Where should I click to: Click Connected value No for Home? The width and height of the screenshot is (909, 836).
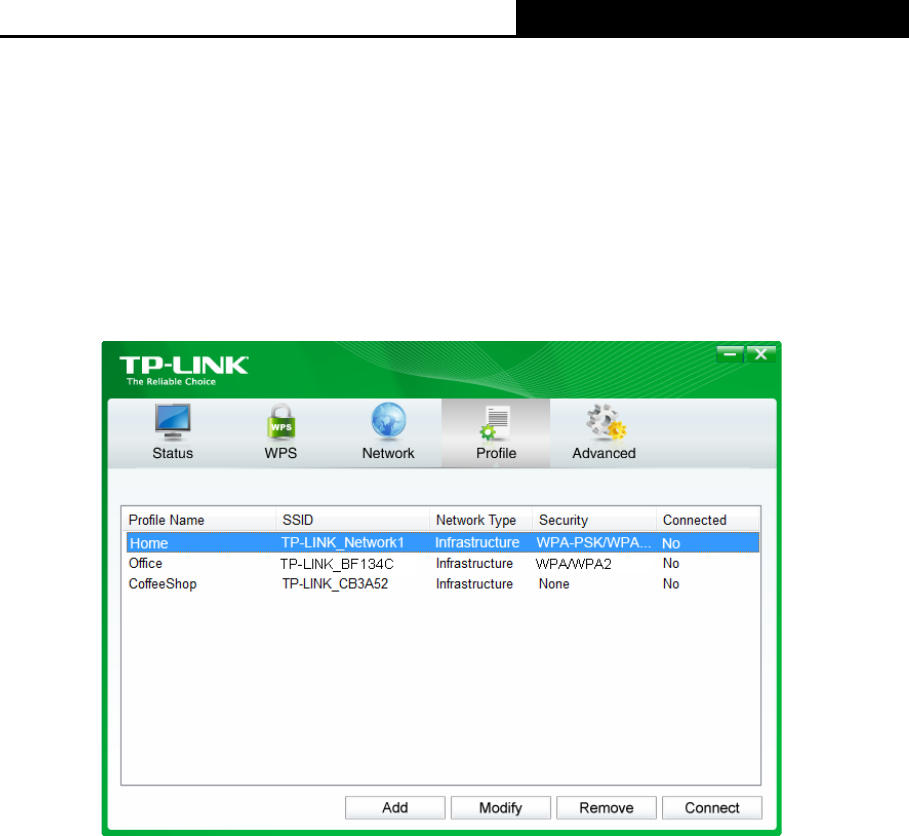coord(671,543)
